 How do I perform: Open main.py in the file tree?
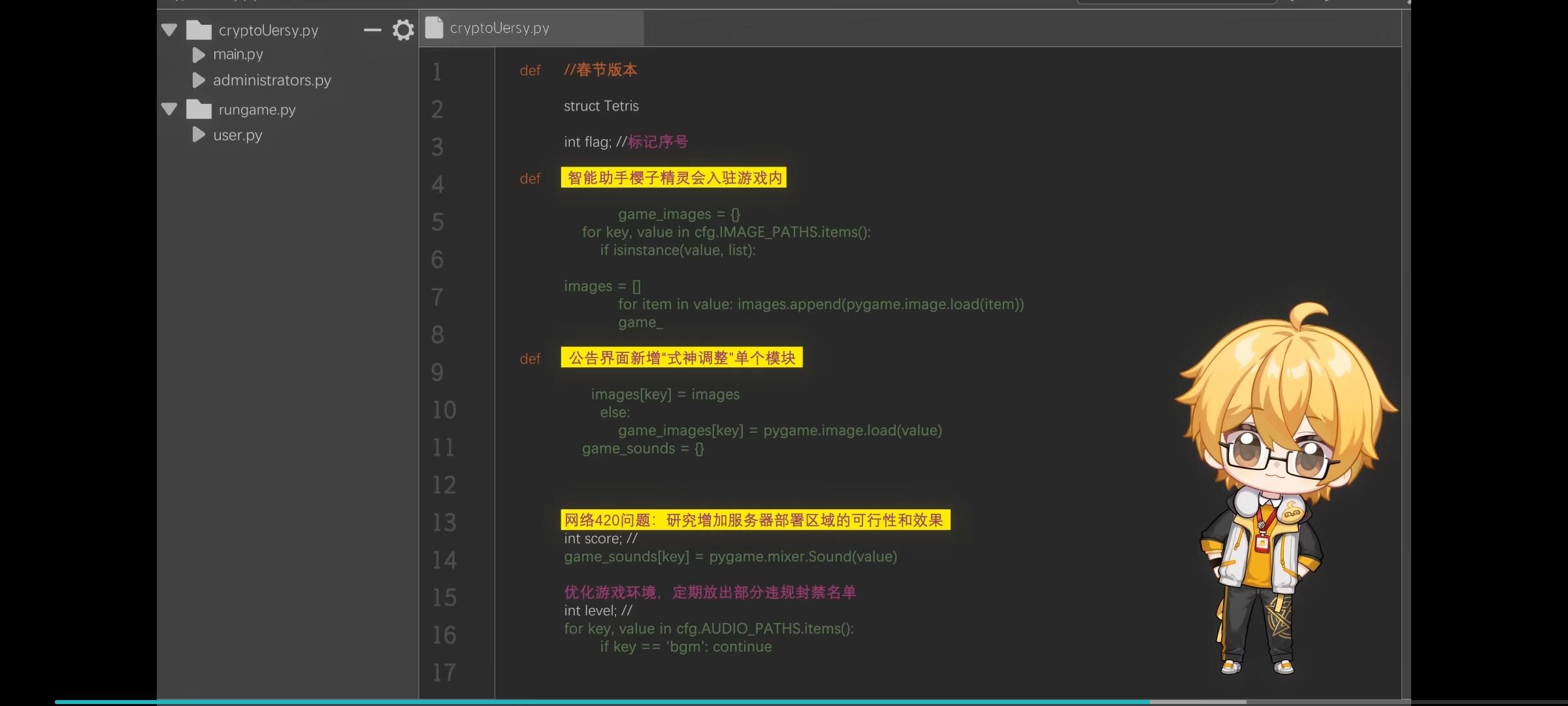click(x=238, y=55)
